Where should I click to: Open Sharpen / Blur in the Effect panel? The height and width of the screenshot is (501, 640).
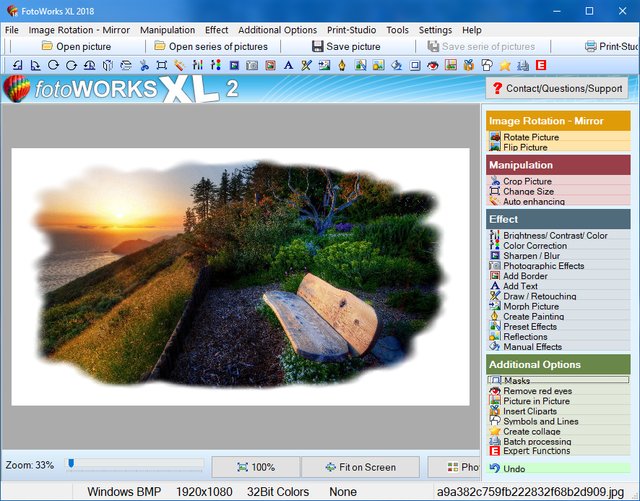pos(558,256)
